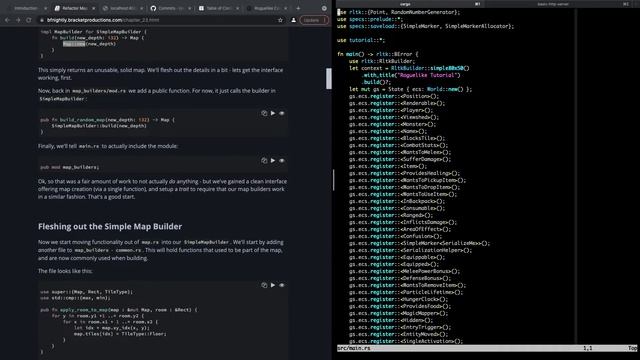Click the register::<MagicMapper> line

(x=398, y=313)
